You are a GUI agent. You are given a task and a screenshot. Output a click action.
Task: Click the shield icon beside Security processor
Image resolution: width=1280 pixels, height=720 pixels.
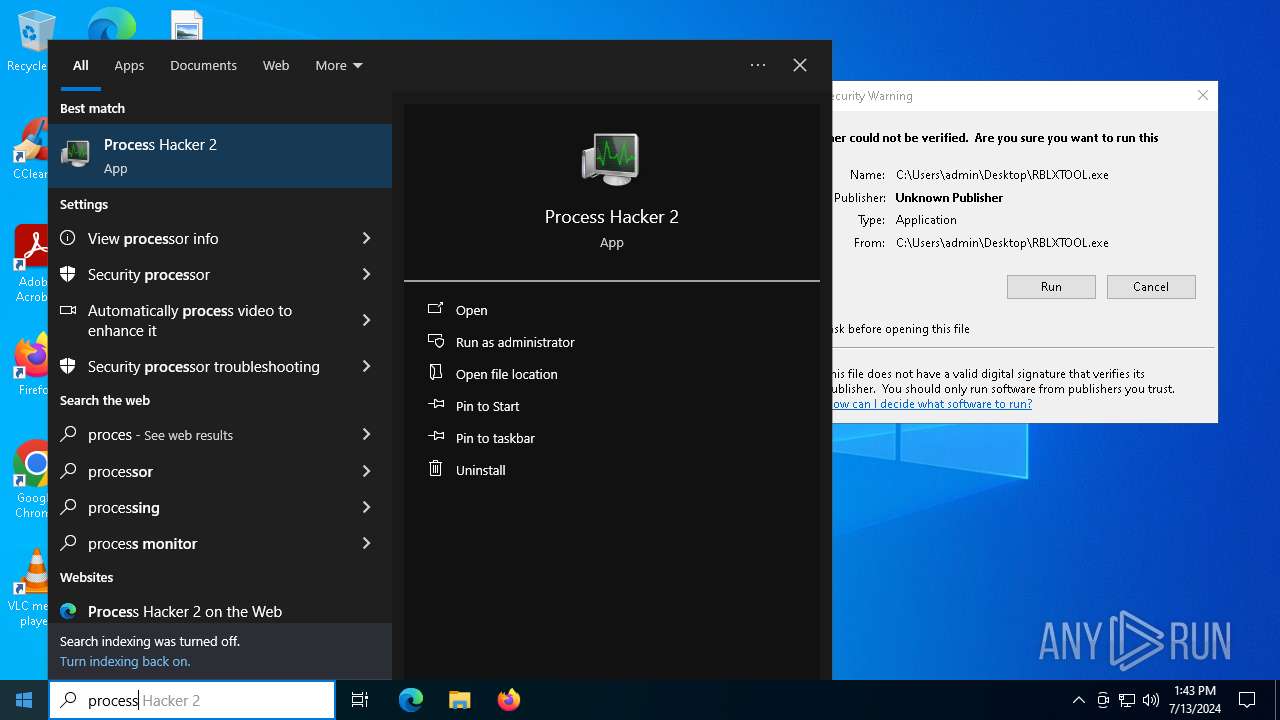pos(68,274)
